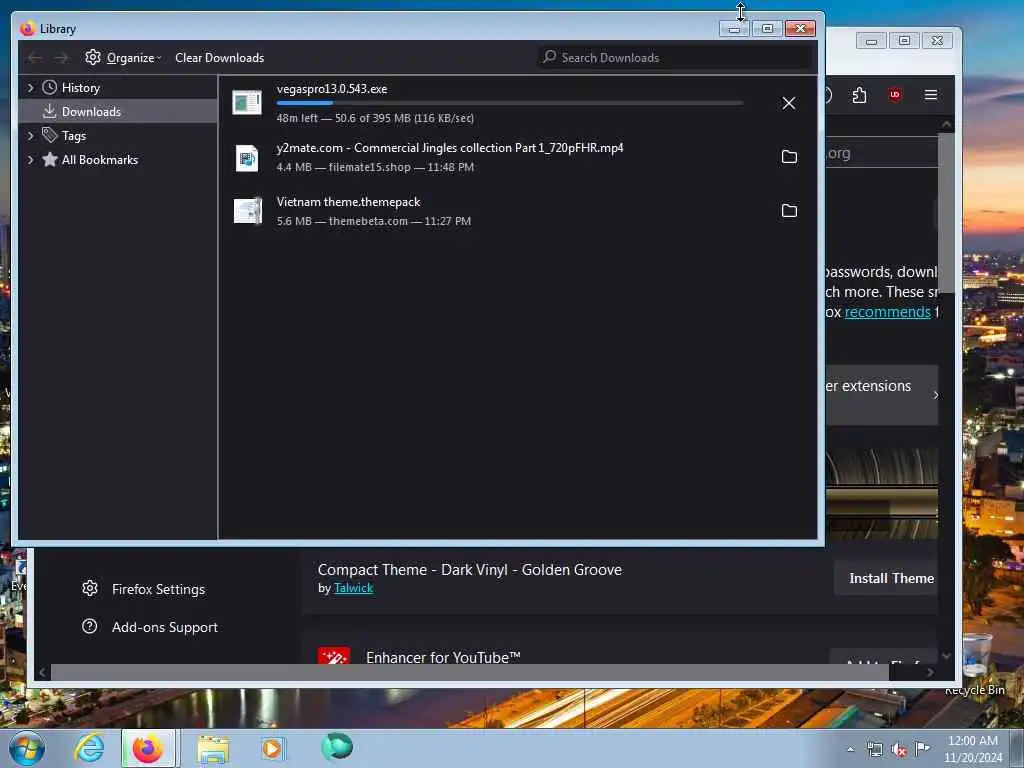Click the History clock icon

(x=50, y=88)
